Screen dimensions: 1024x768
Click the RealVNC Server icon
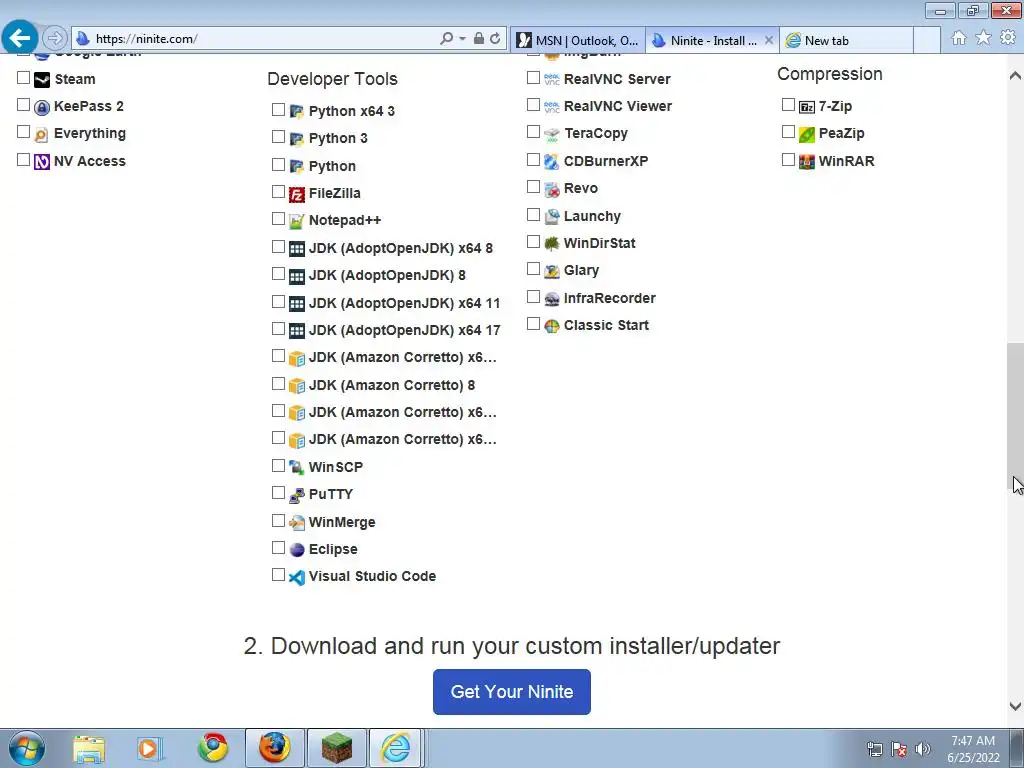click(x=552, y=80)
